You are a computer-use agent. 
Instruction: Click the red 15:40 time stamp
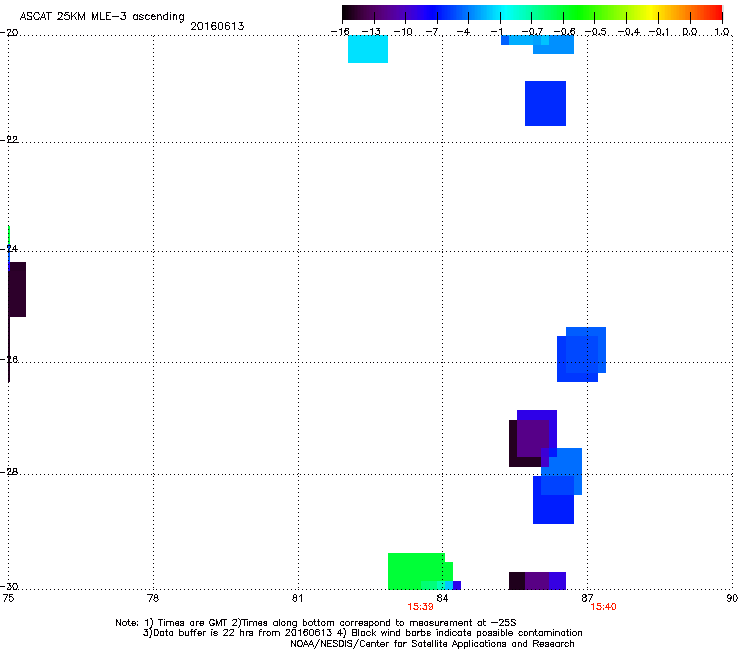coord(603,607)
